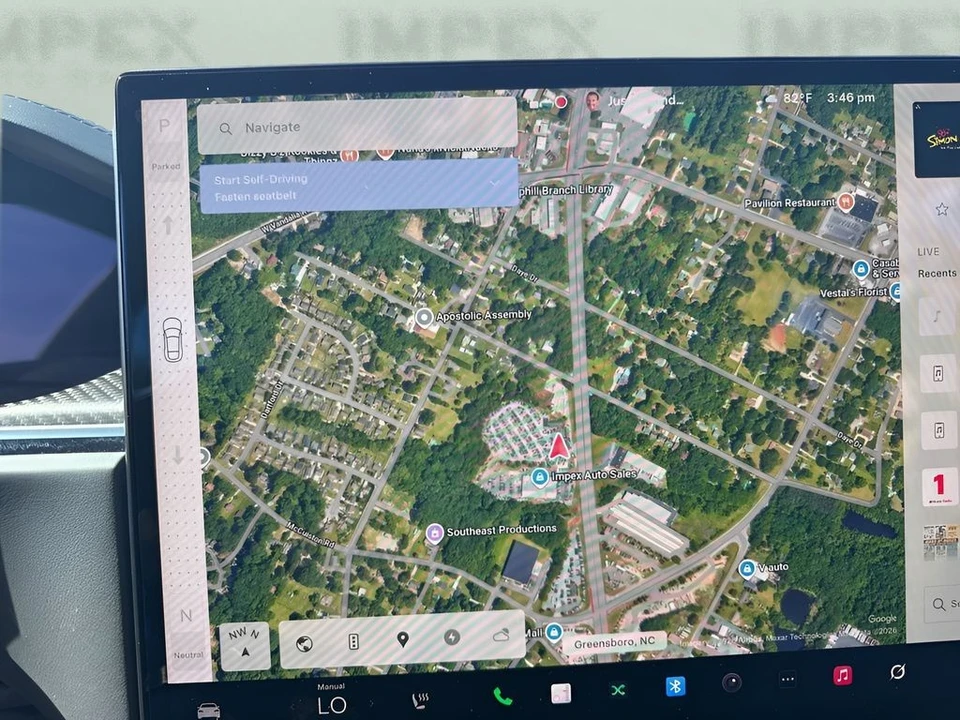The image size is (960, 720).
Task: Tap the V auto map pin
Action: [x=746, y=569]
